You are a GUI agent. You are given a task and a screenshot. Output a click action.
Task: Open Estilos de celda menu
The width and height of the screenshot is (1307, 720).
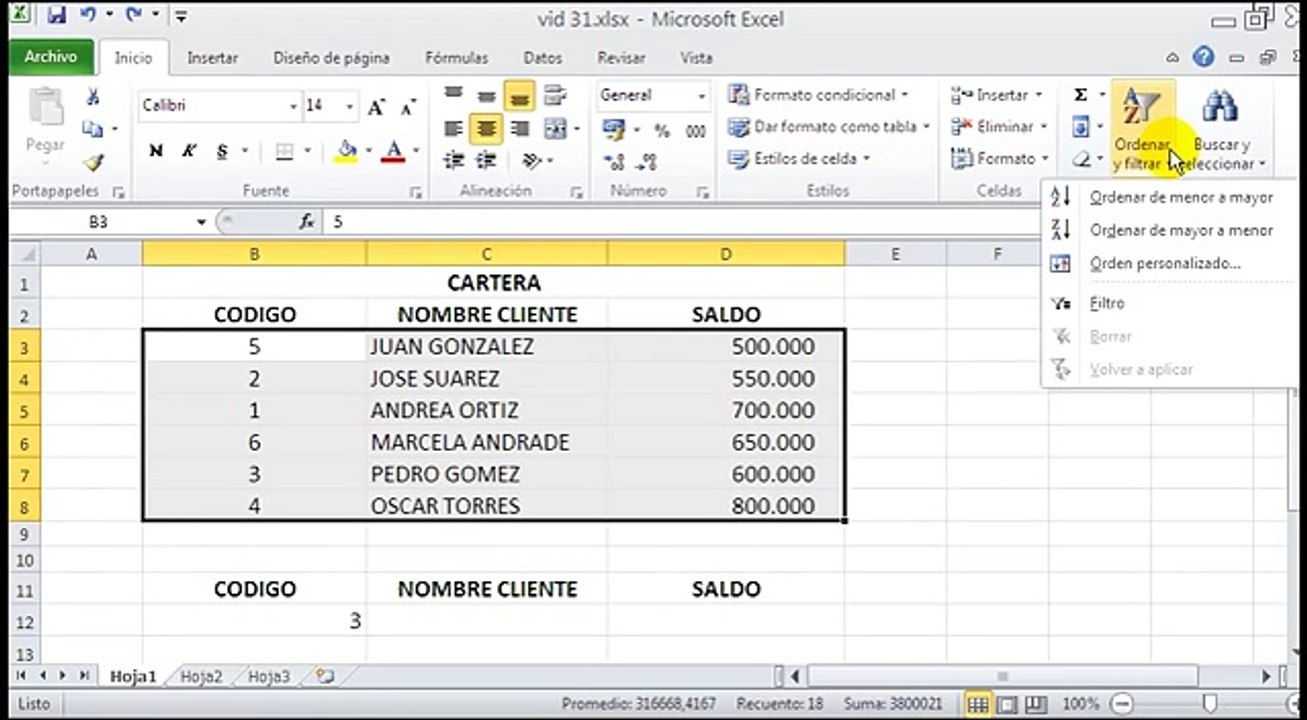point(799,158)
